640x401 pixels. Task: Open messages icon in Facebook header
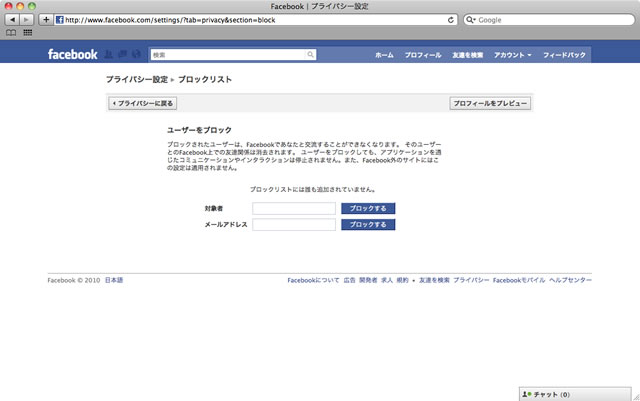[122, 54]
